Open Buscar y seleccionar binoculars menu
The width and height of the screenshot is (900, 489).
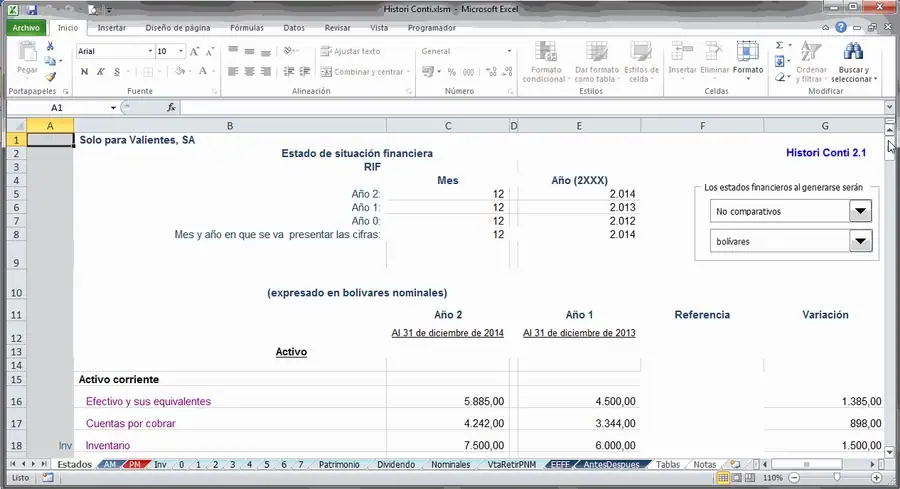coord(854,62)
